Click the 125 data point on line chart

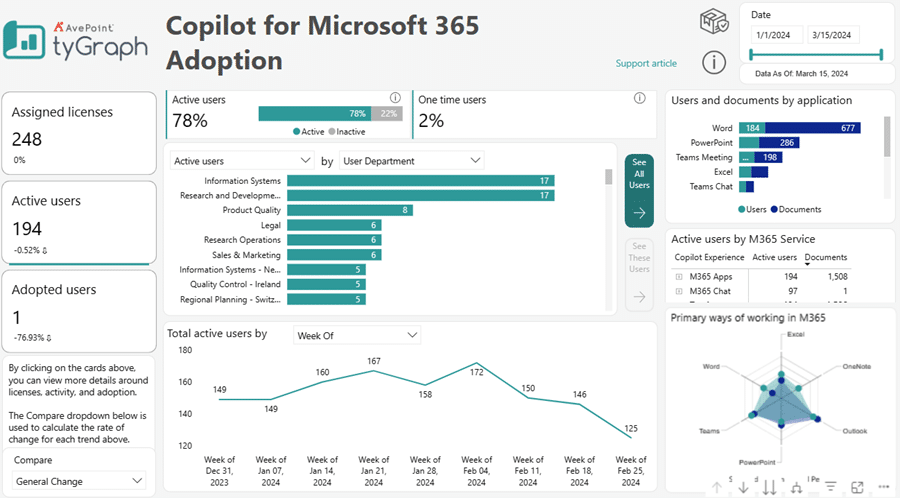(630, 438)
